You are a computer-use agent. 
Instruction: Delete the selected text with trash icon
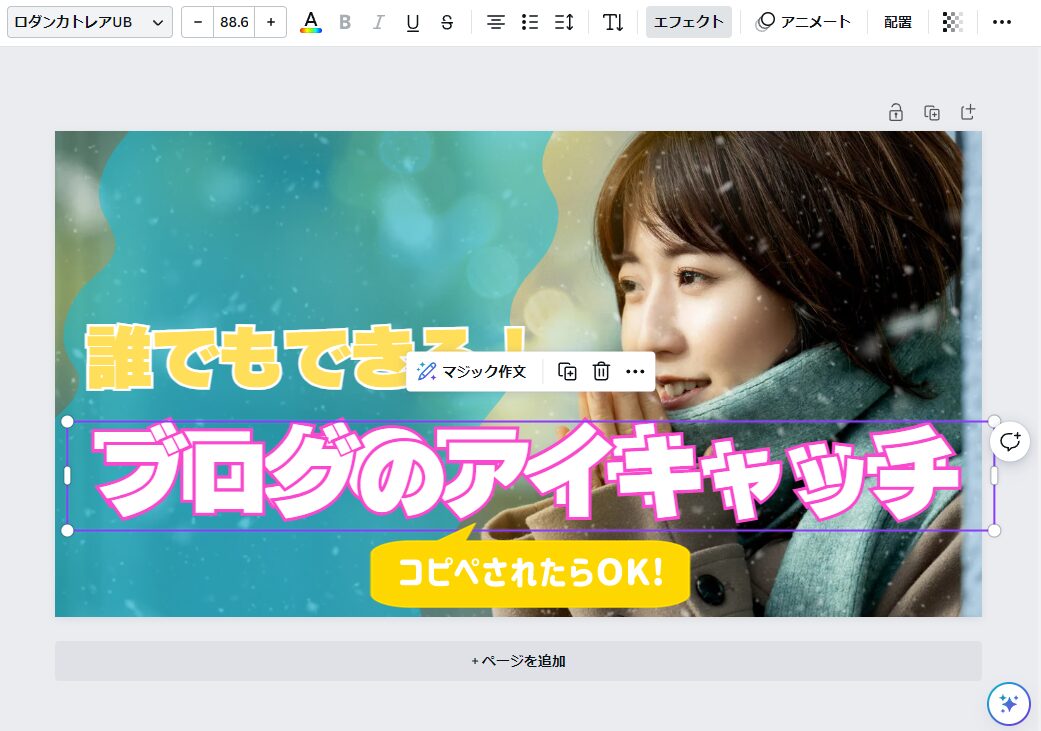click(601, 371)
